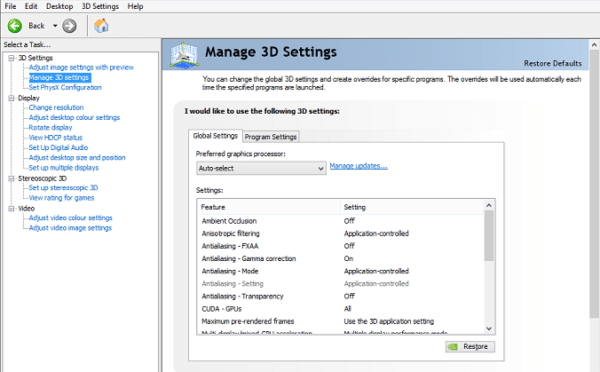Select the Ambient Occlusion setting row
Image resolution: width=600 pixels, height=372 pixels.
tap(341, 221)
